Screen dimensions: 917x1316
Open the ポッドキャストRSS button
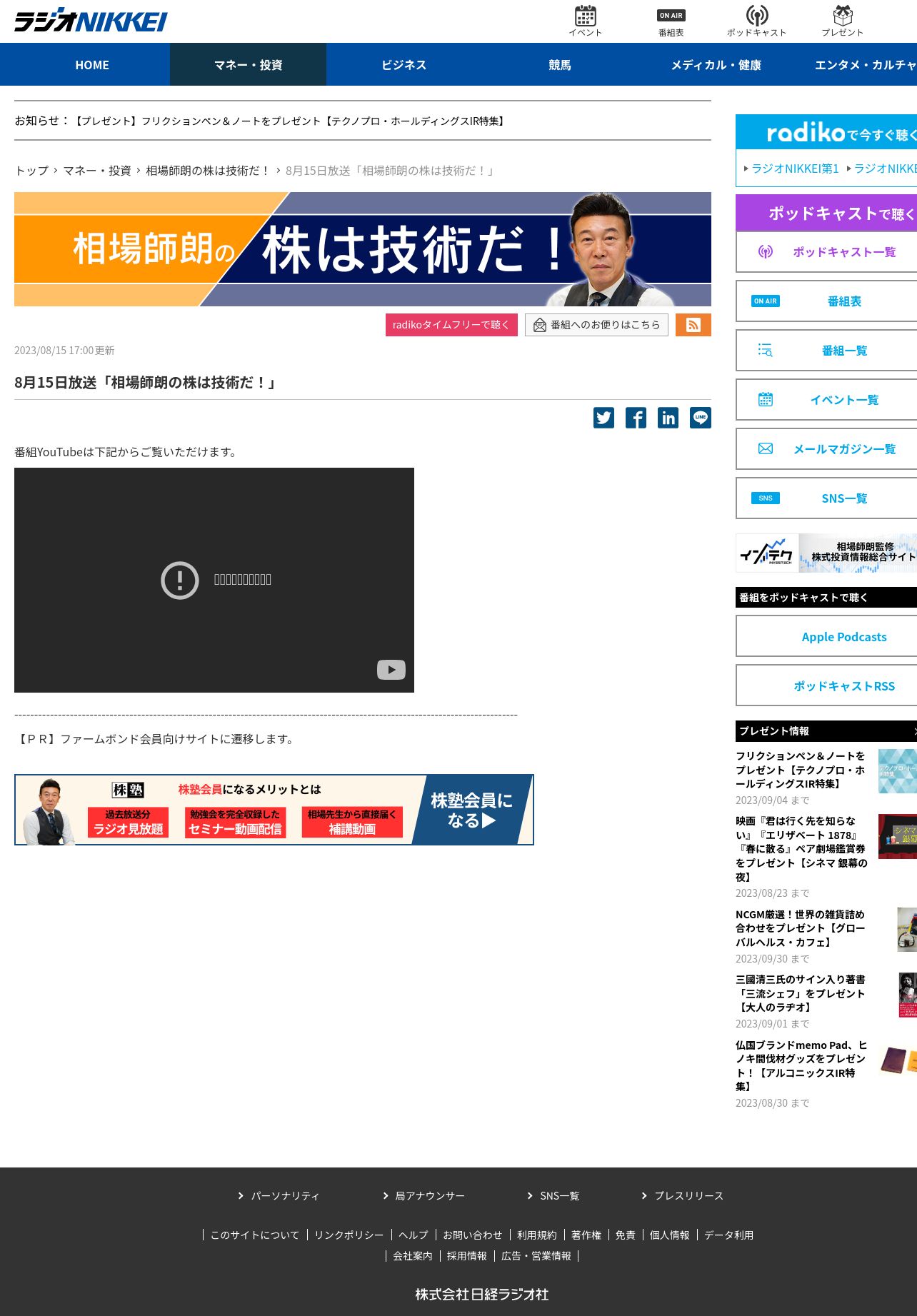coord(827,685)
